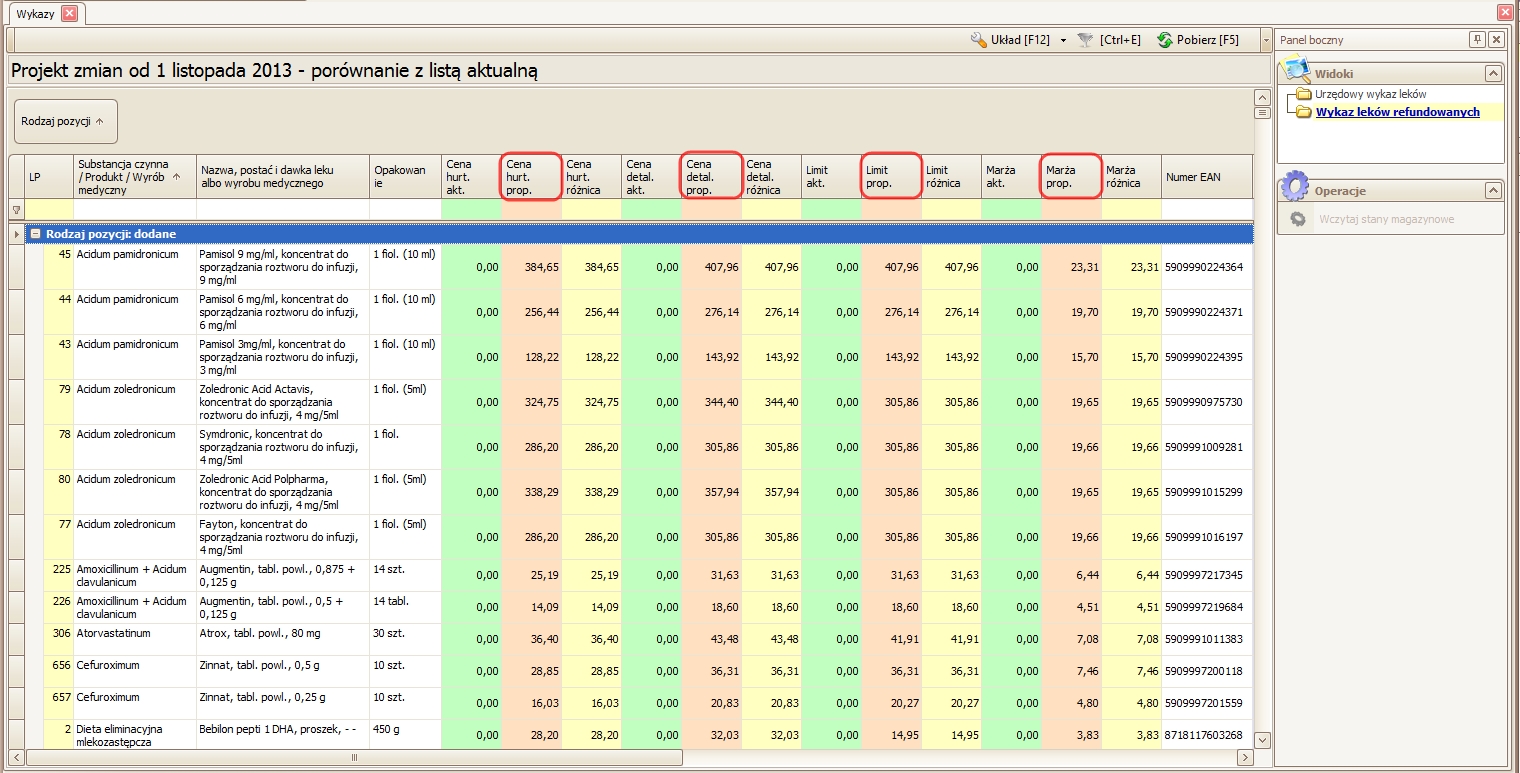Click the green Pobierz refresh icon
The height and width of the screenshot is (773, 1520).
(x=1164, y=40)
